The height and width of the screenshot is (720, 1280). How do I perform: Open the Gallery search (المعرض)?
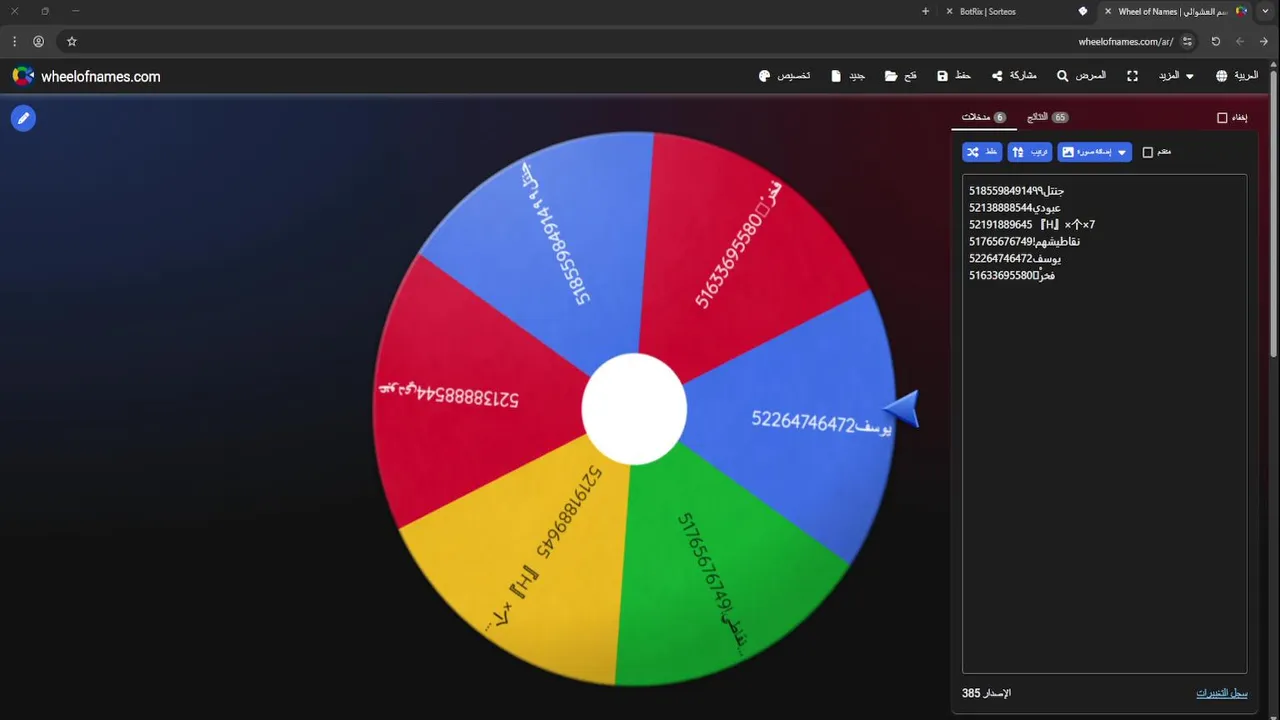tap(1082, 76)
